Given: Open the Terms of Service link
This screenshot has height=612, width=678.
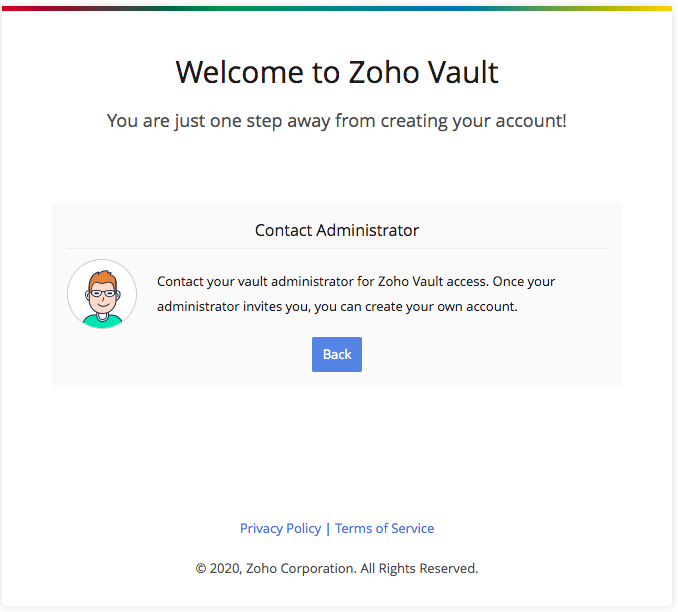Looking at the screenshot, I should [x=384, y=528].
